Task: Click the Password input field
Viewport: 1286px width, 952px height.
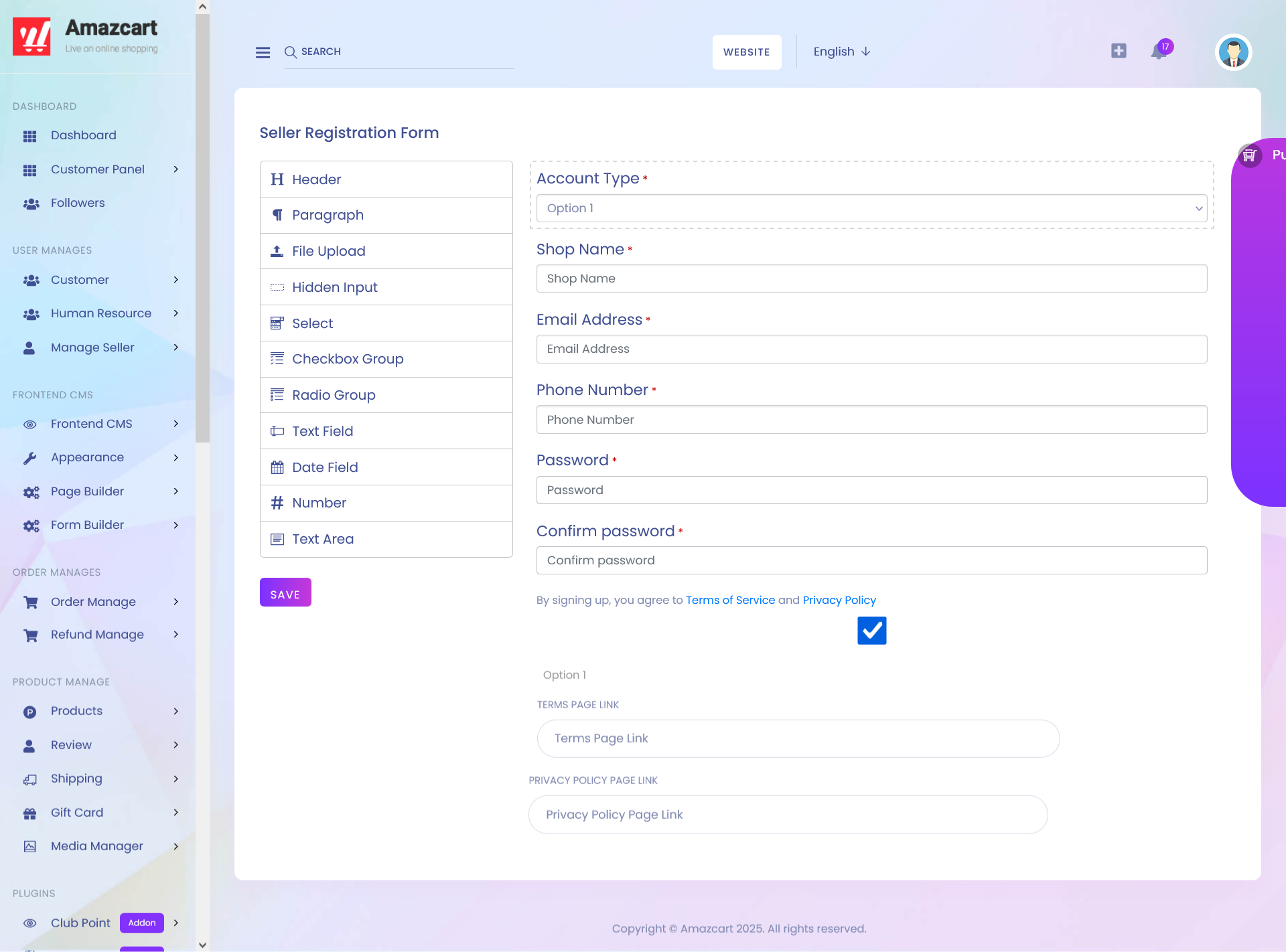Action: coord(871,490)
